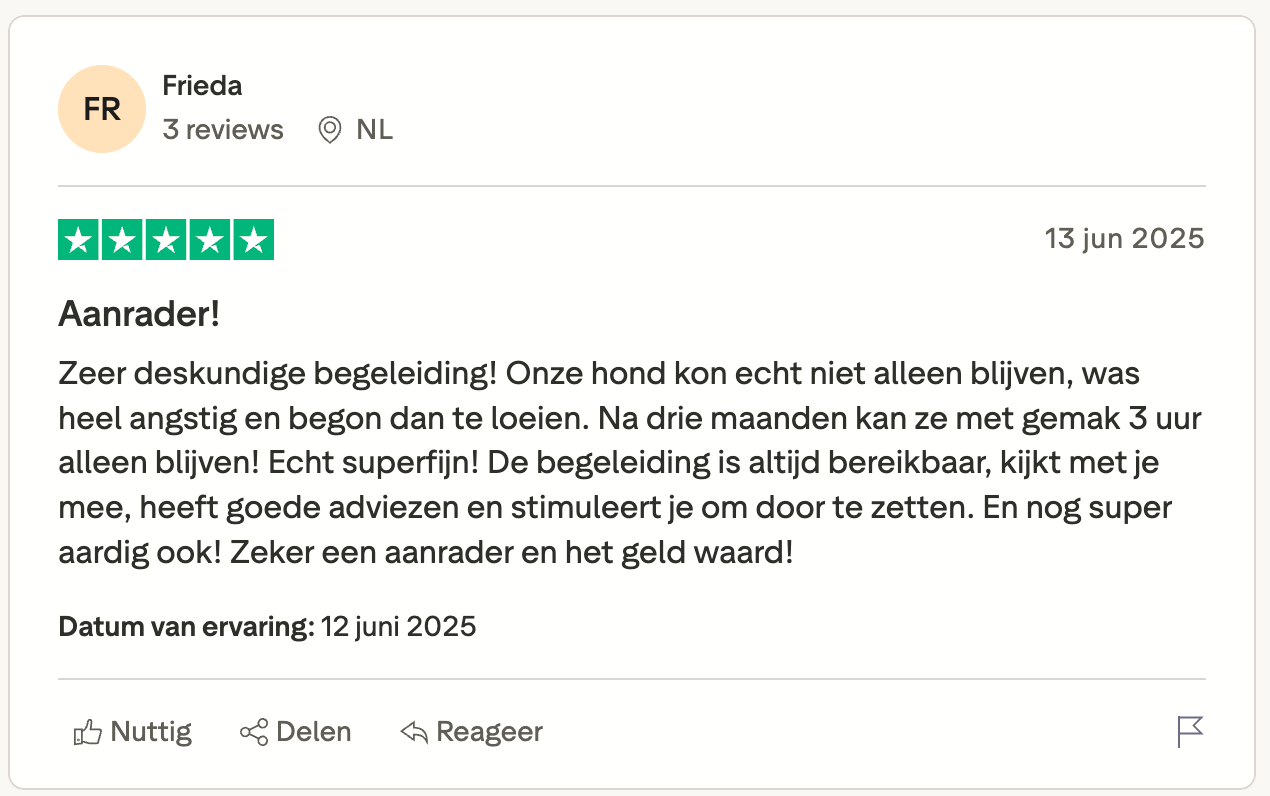Click the location pin icon before NL
The width and height of the screenshot is (1270, 796).
pyautogui.click(x=329, y=130)
